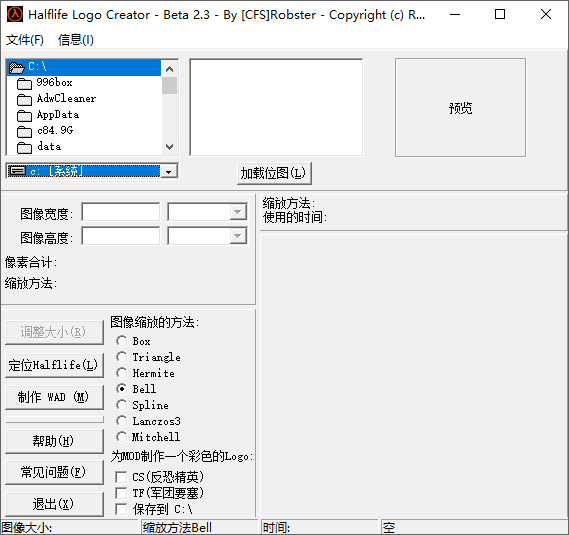
Task: Open the 文件(F) menu
Action: click(x=25, y=40)
